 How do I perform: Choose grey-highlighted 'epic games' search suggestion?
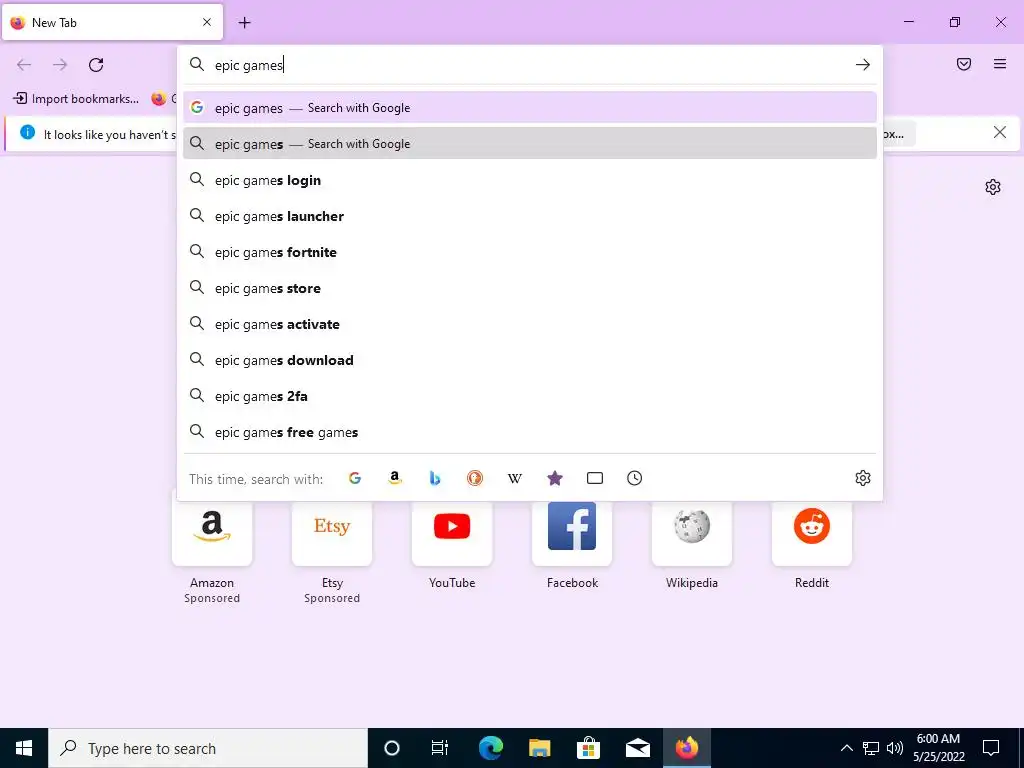530,144
